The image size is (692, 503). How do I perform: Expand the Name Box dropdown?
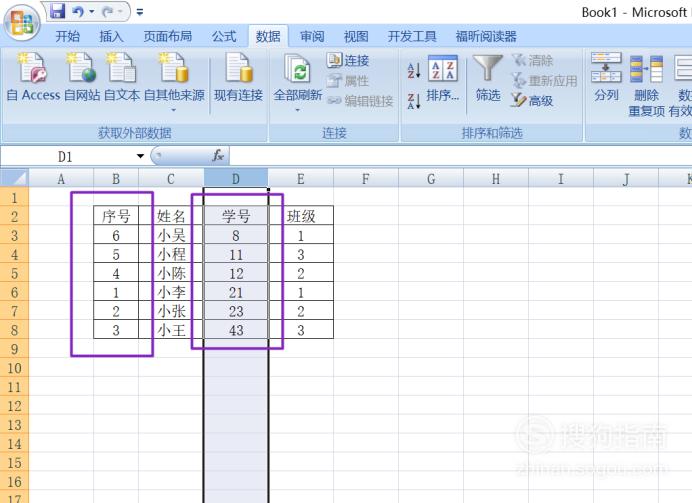(140, 156)
